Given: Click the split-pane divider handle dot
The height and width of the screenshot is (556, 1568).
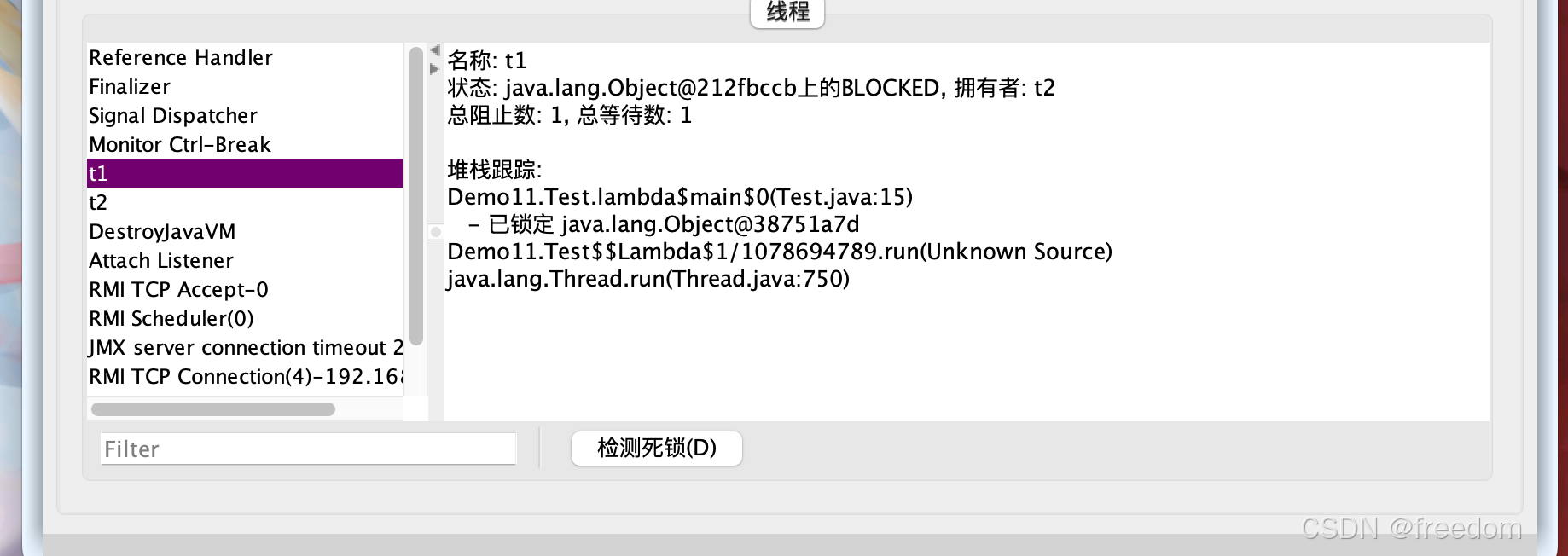Looking at the screenshot, I should click(434, 230).
